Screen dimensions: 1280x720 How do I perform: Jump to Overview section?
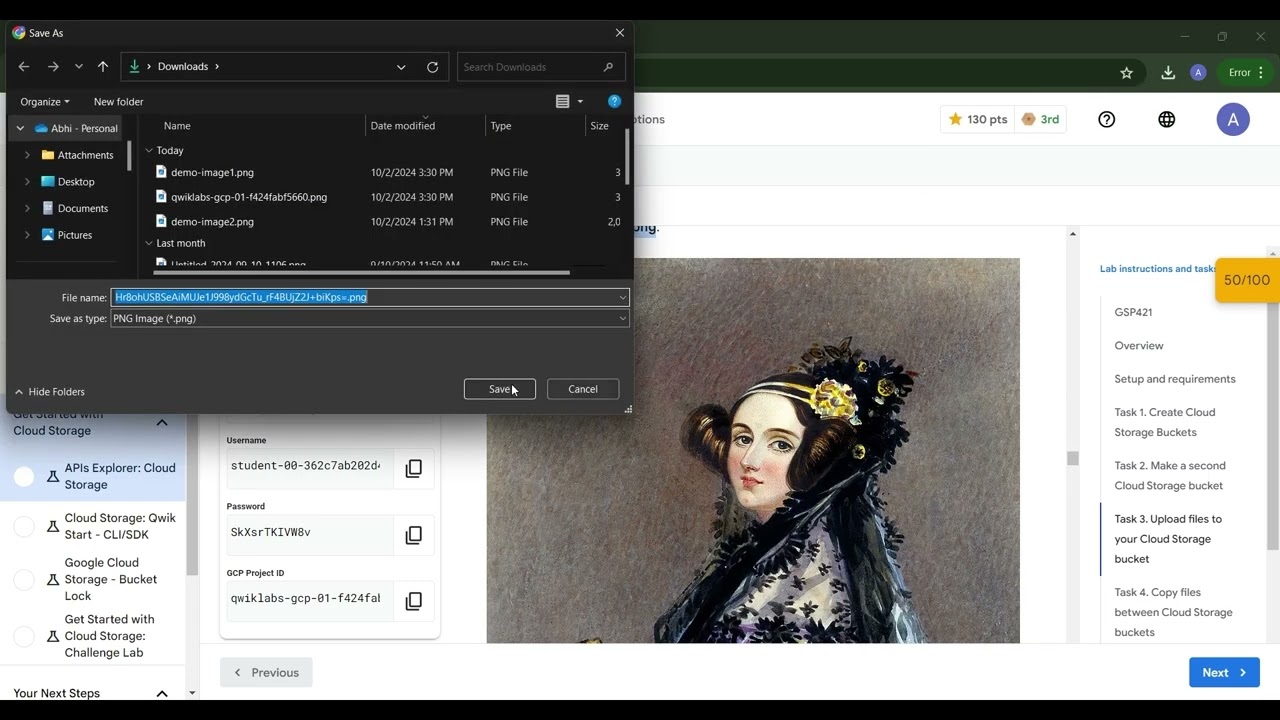click(x=1139, y=346)
